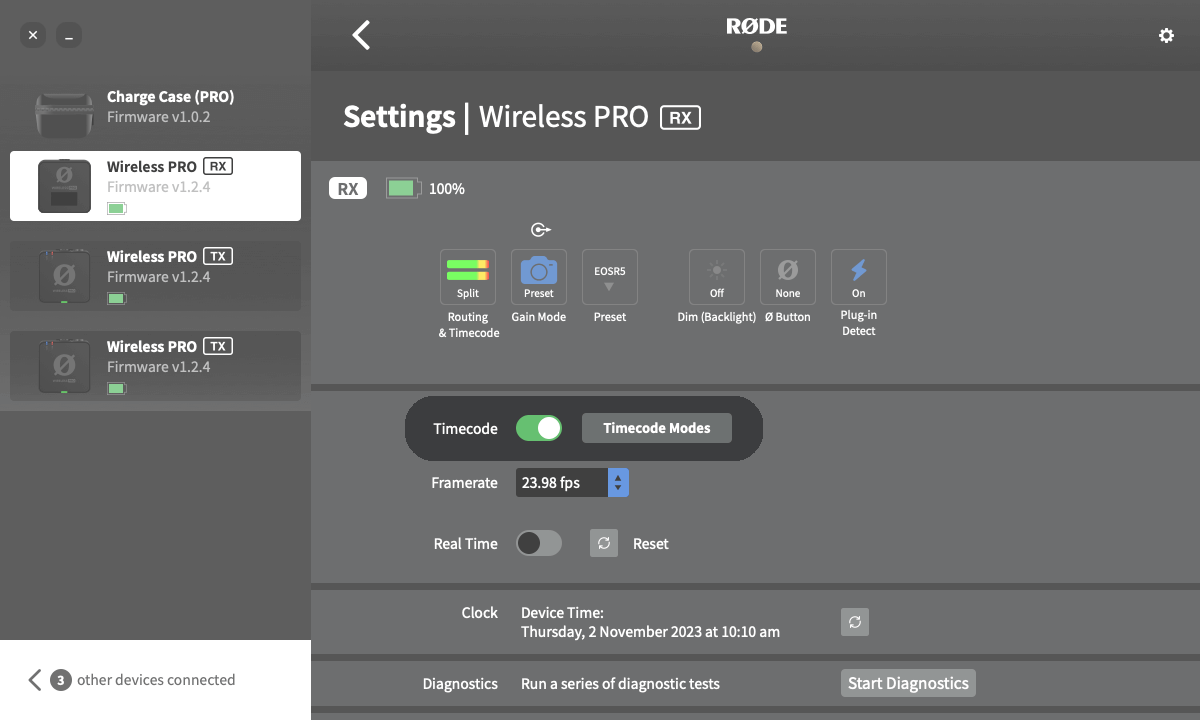Click the Plug-in Detect lightning icon

click(x=858, y=277)
